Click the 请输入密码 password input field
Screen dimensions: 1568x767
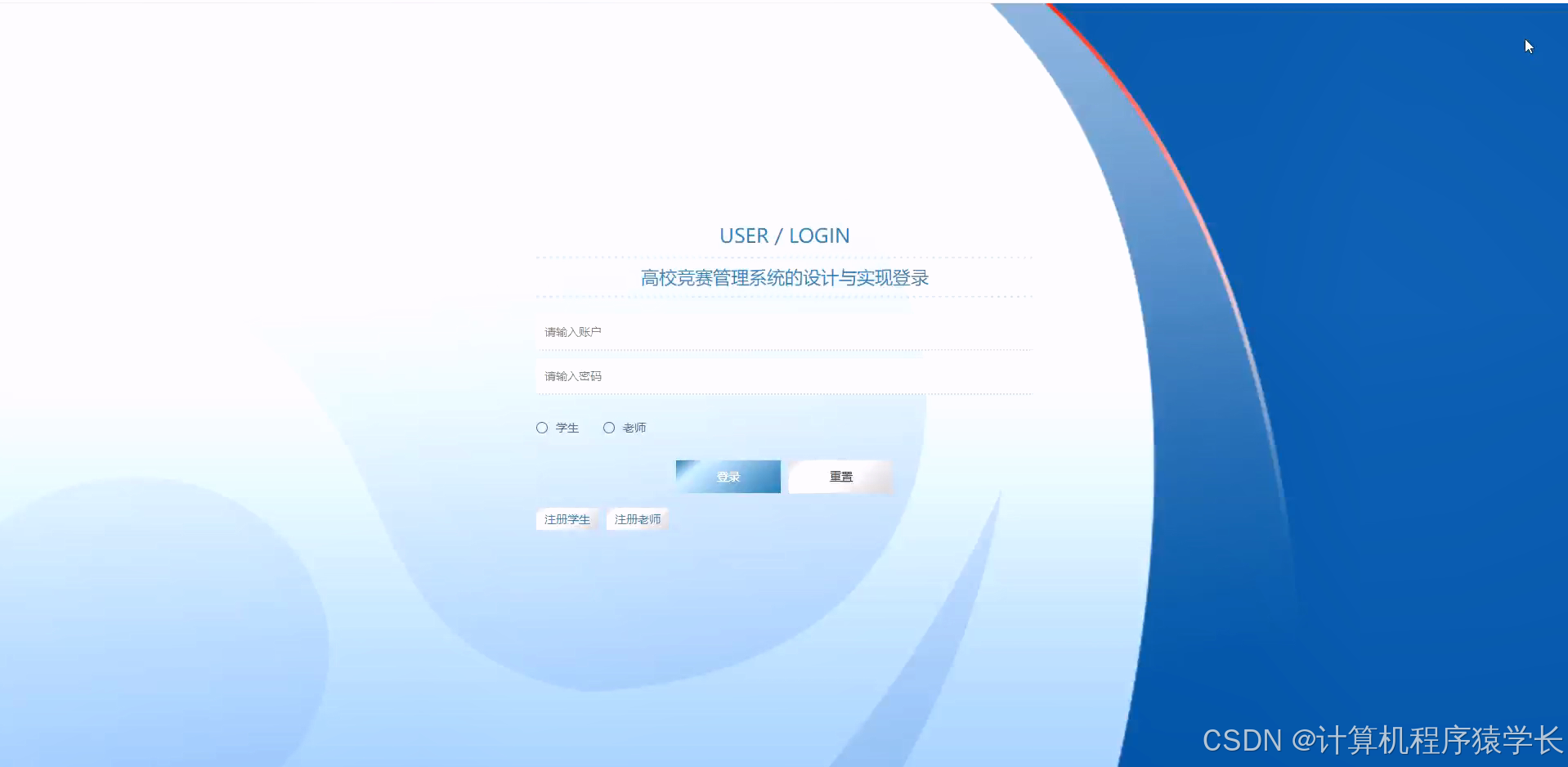click(783, 376)
